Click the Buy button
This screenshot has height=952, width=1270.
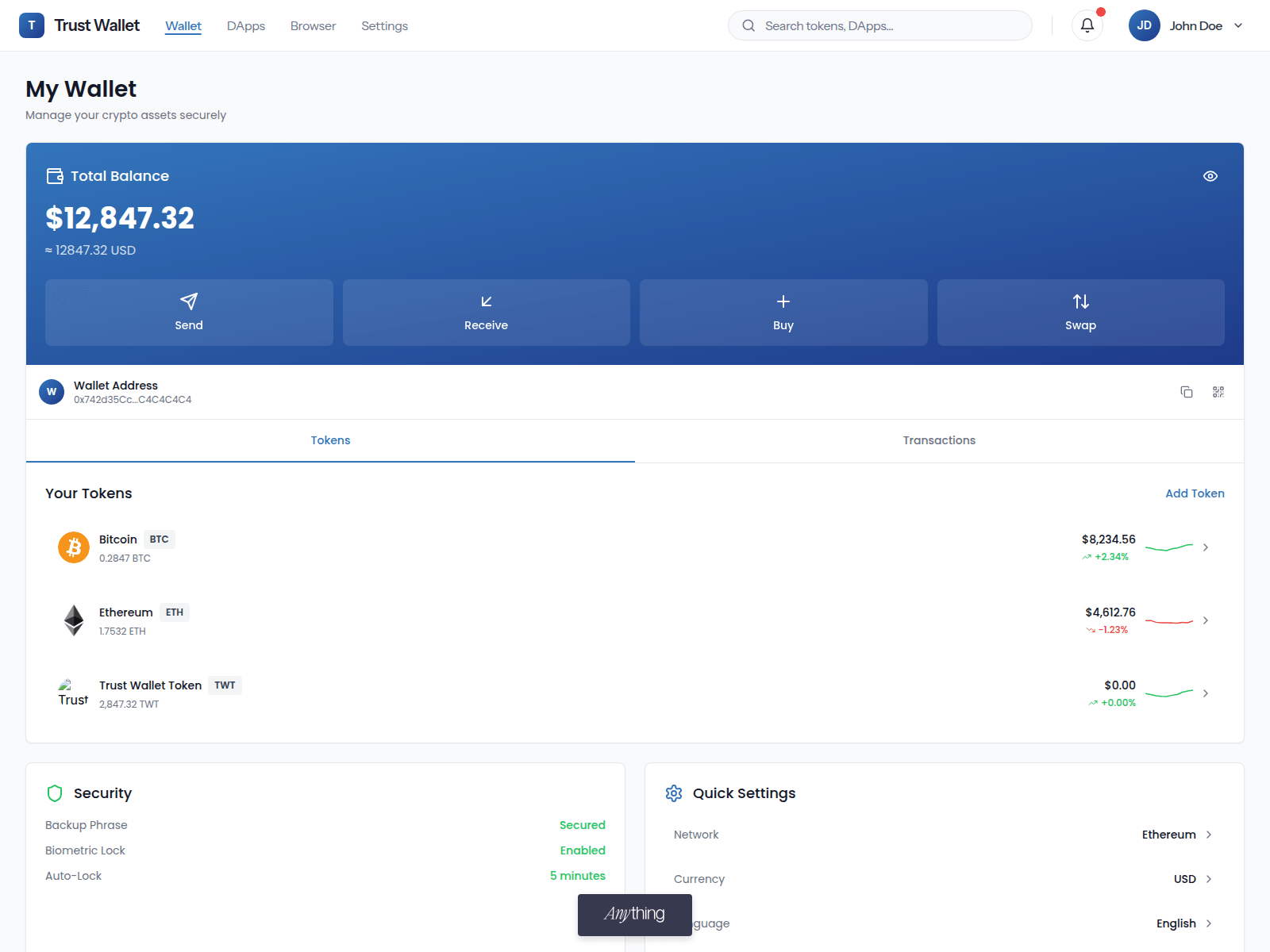click(x=783, y=312)
